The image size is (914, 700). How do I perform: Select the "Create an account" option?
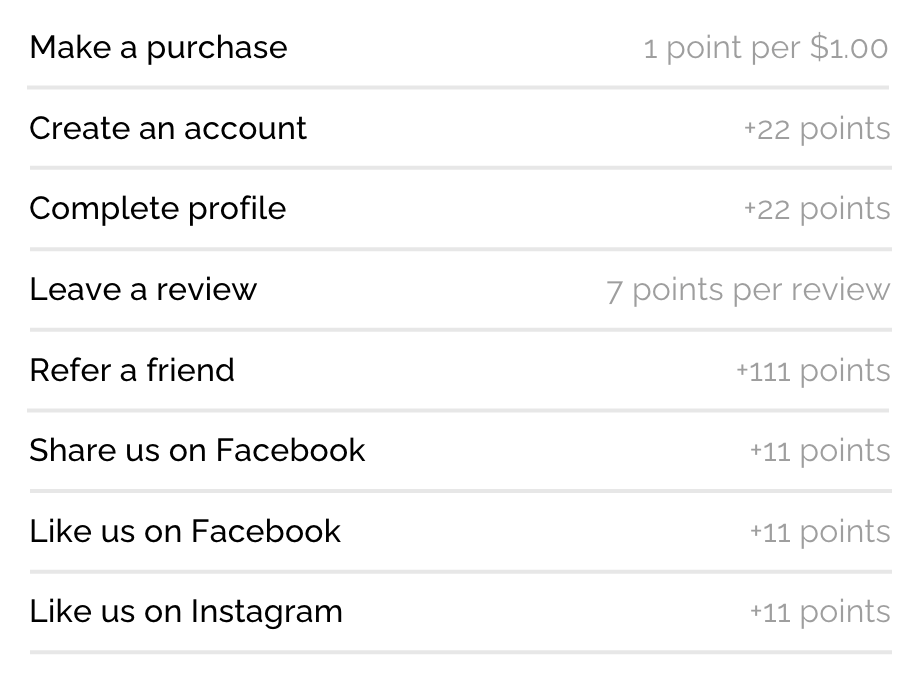pos(168,128)
